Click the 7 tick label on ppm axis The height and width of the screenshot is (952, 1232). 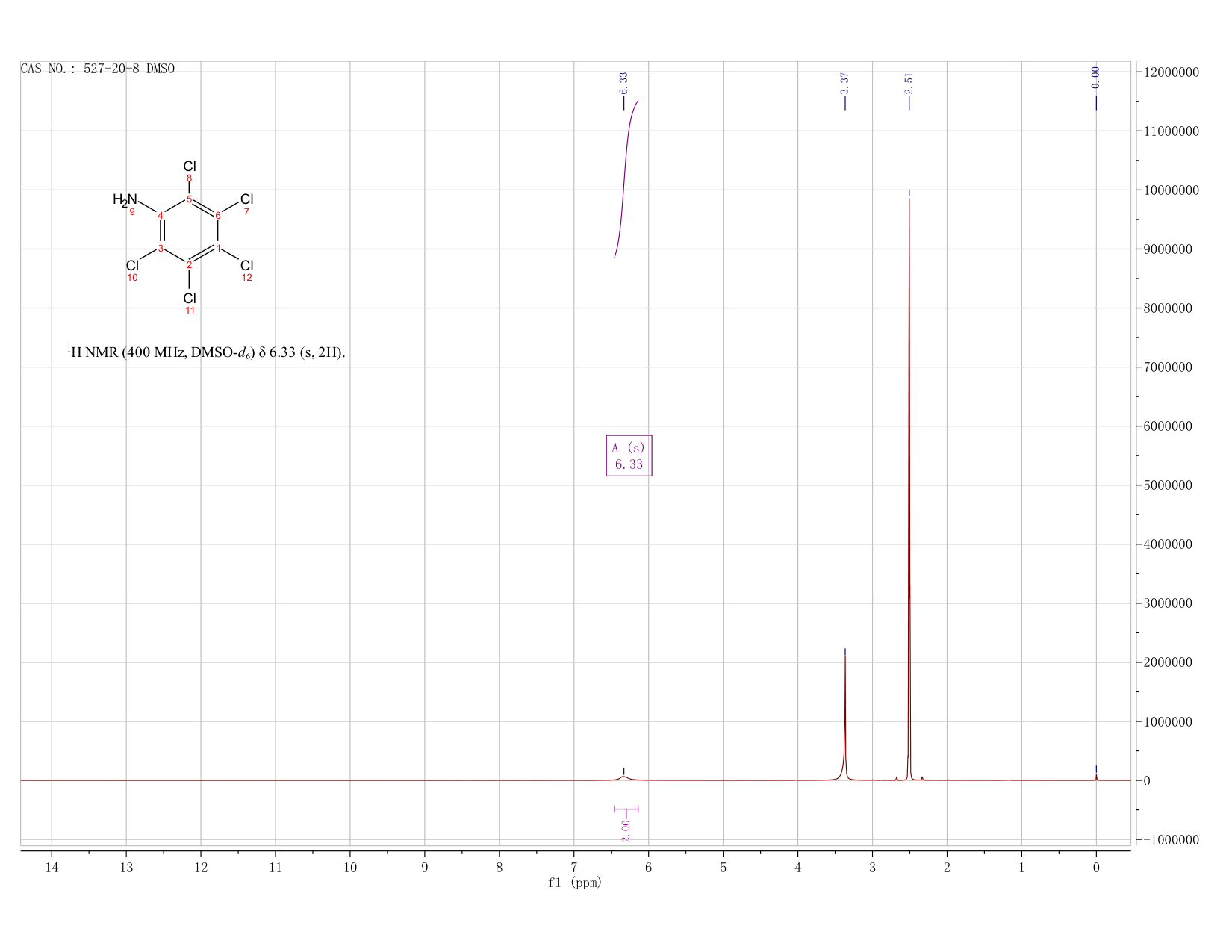click(573, 867)
